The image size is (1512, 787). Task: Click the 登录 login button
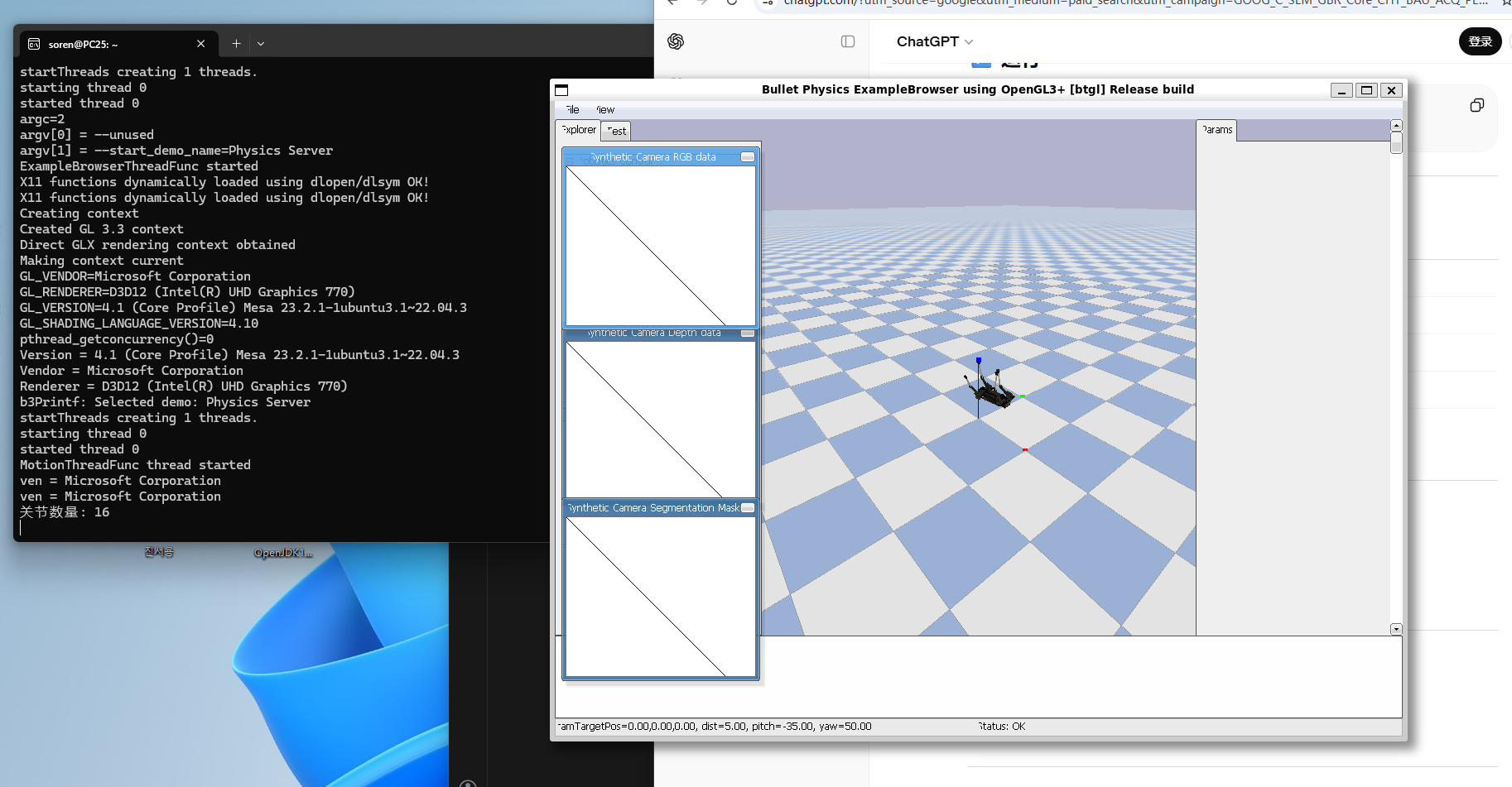tap(1480, 41)
